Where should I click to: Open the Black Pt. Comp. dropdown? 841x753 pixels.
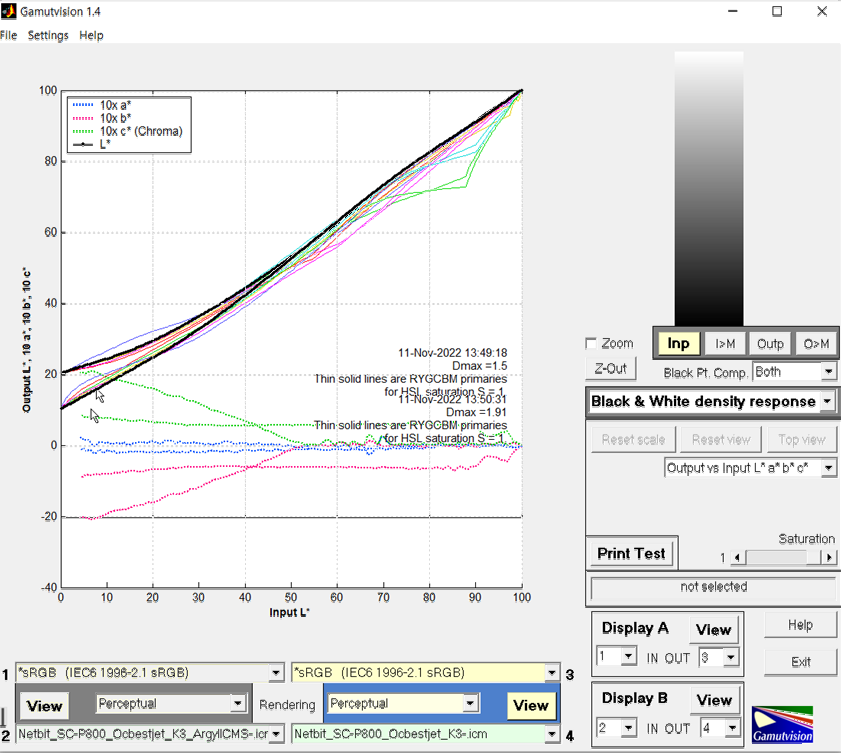tap(794, 371)
